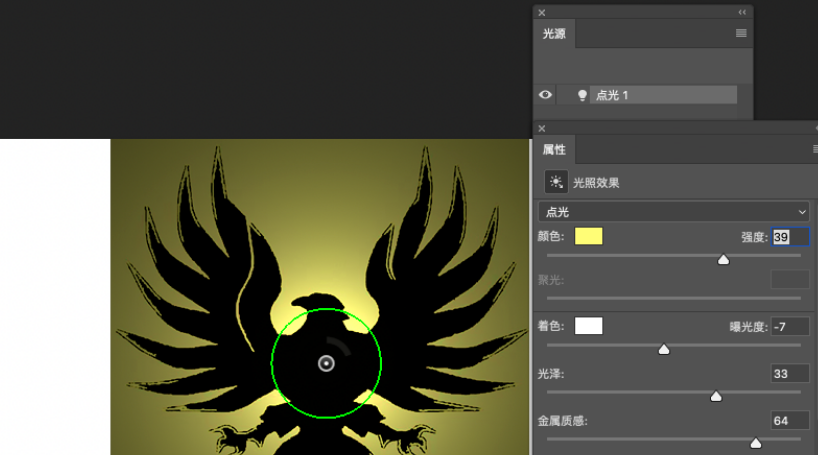This screenshot has width=818, height=455.
Task: Open the 光源 panel tab
Action: click(x=554, y=34)
